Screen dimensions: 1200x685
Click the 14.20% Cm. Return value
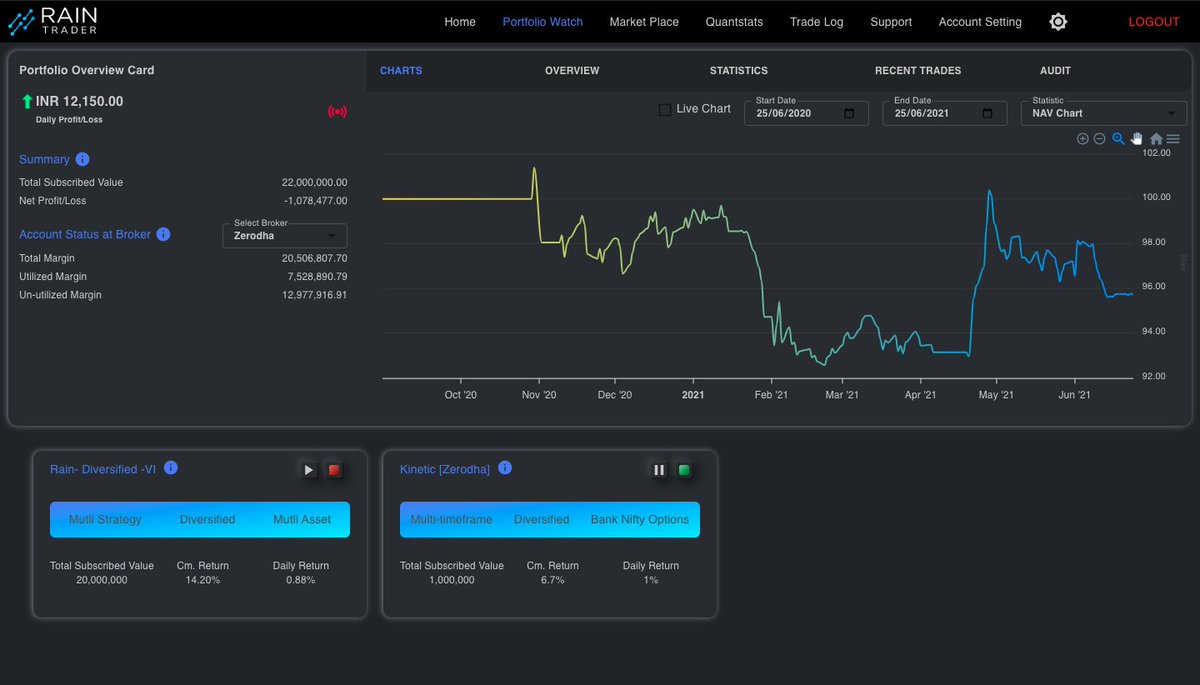[203, 580]
